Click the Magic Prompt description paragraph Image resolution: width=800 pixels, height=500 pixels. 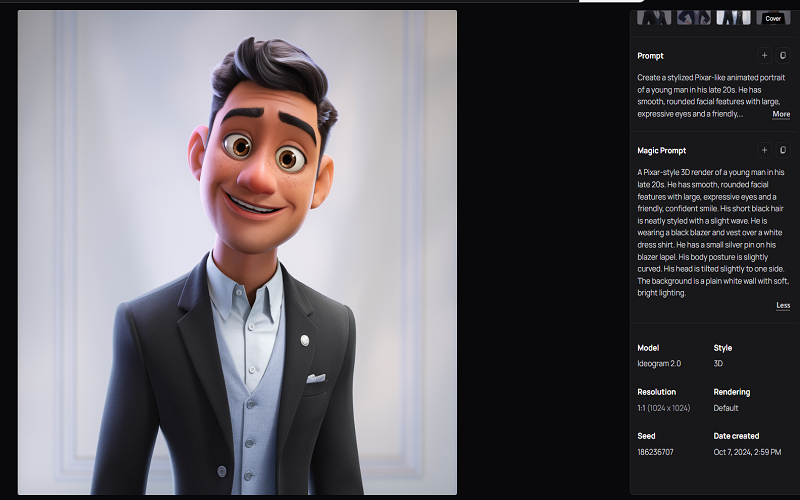click(x=712, y=233)
